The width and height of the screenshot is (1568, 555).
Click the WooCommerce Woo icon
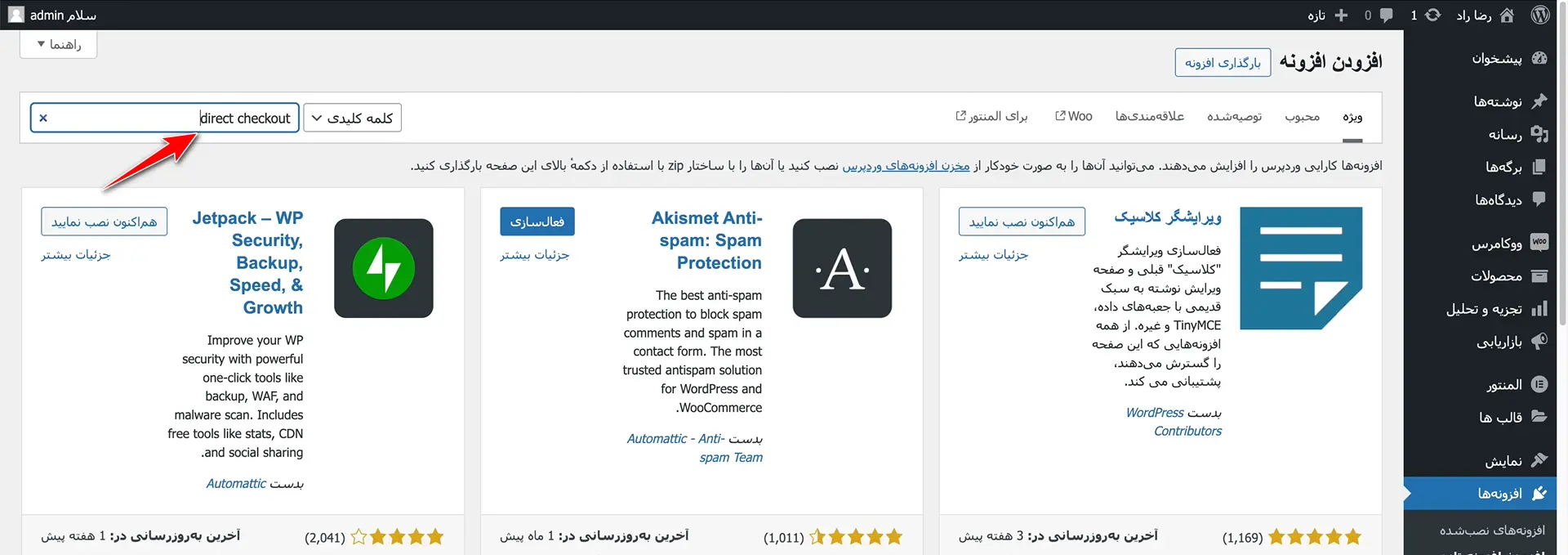tap(1539, 242)
